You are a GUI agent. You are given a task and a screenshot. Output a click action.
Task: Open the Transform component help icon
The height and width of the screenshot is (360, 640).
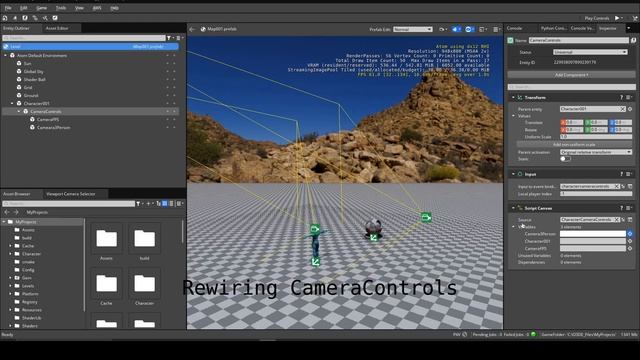(x=622, y=98)
